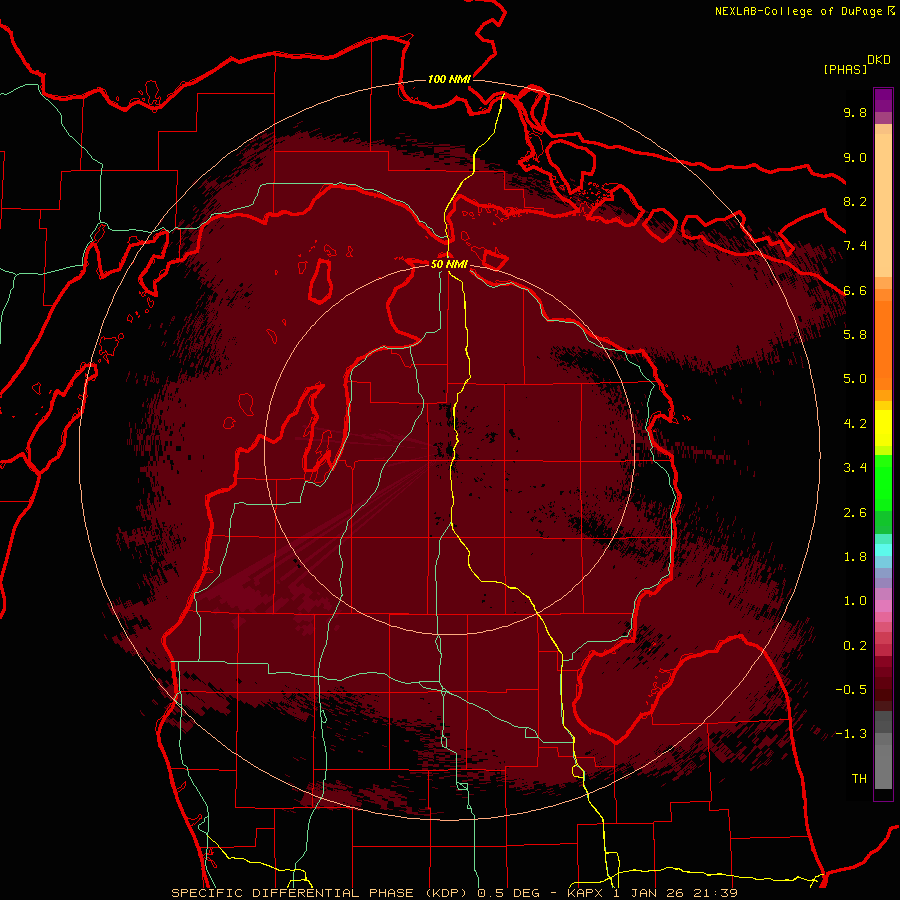Click the 6.6 scale value

(x=855, y=290)
